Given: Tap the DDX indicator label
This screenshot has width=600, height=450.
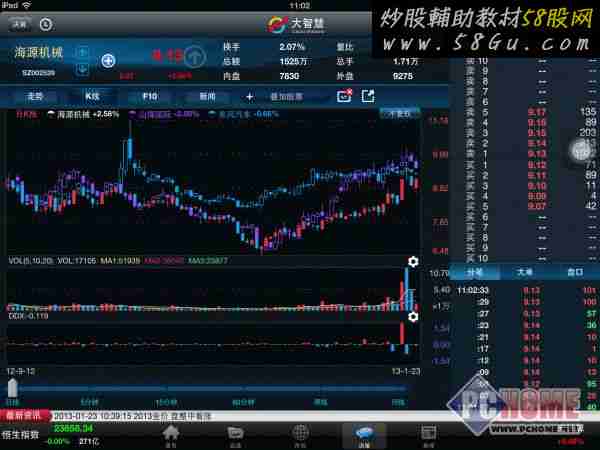Looking at the screenshot, I should pyautogui.click(x=28, y=316).
